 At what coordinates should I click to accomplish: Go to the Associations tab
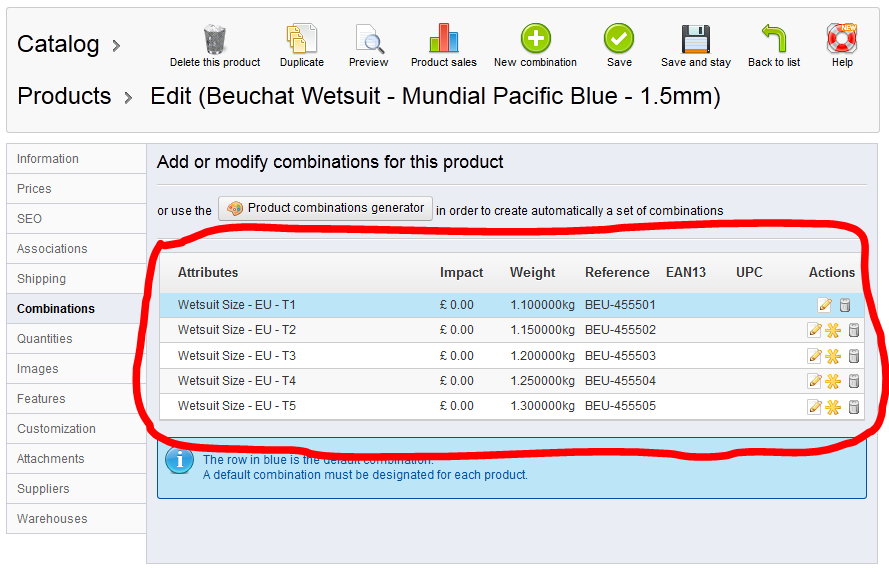[x=77, y=249]
